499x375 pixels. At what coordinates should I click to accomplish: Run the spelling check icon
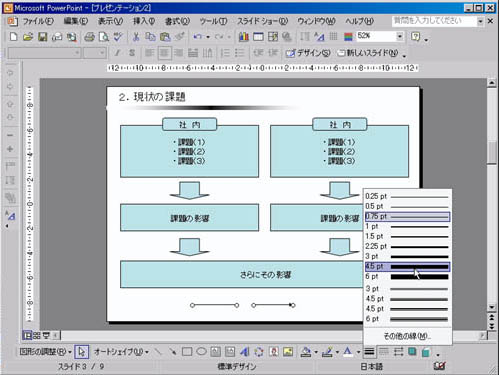[x=118, y=37]
